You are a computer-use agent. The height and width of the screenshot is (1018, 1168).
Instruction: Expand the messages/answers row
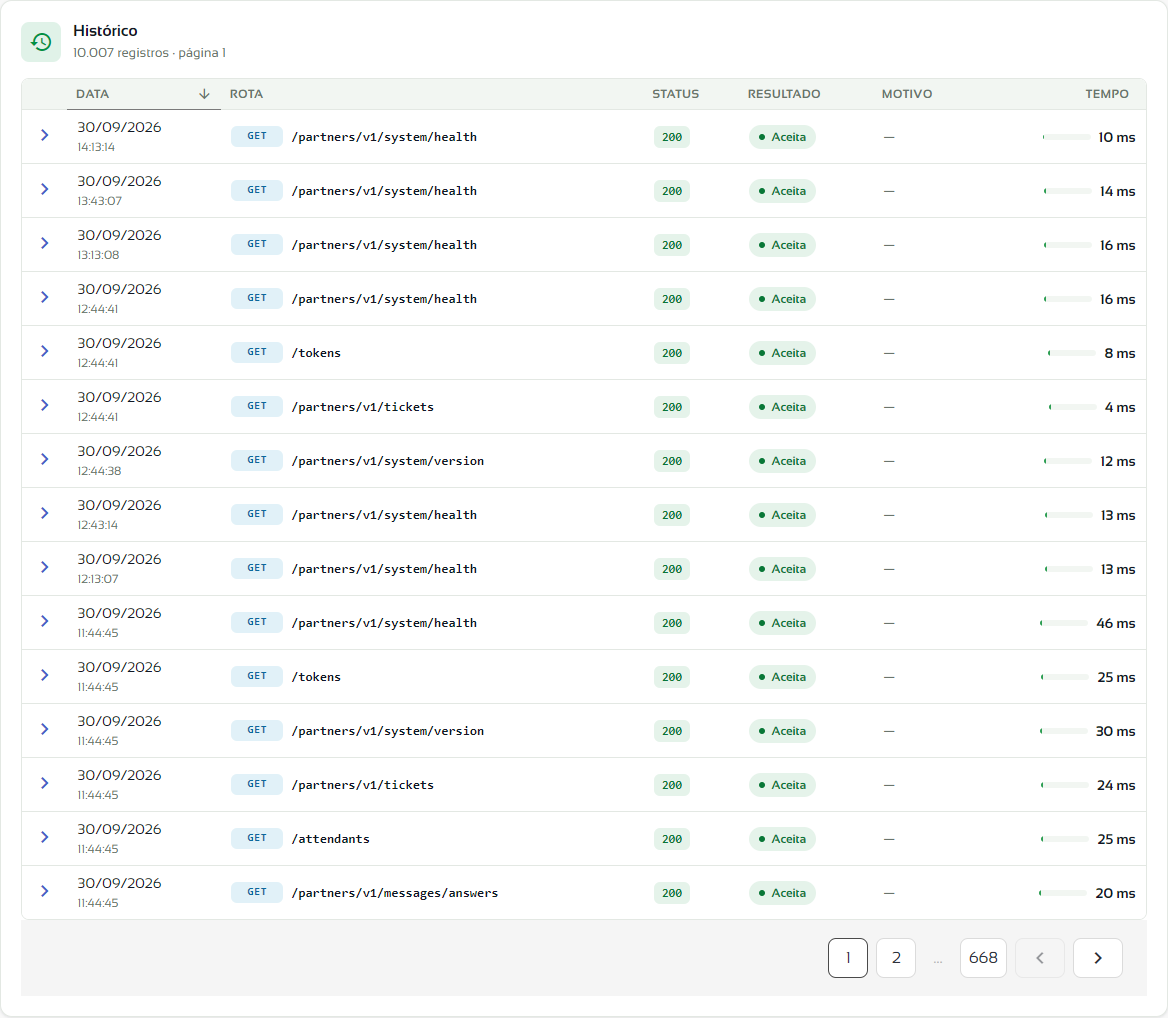(45, 891)
